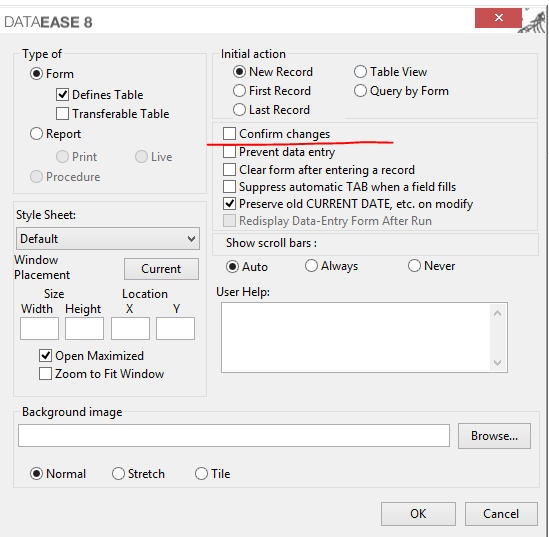Close the DataEase 8 dialog
The width and height of the screenshot is (549, 537).
point(498,18)
